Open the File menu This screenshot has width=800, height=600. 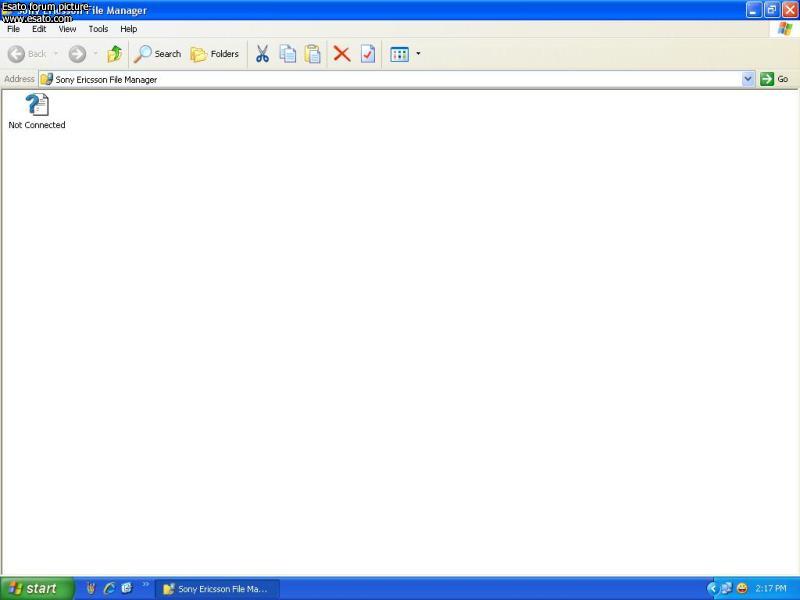pyautogui.click(x=13, y=29)
